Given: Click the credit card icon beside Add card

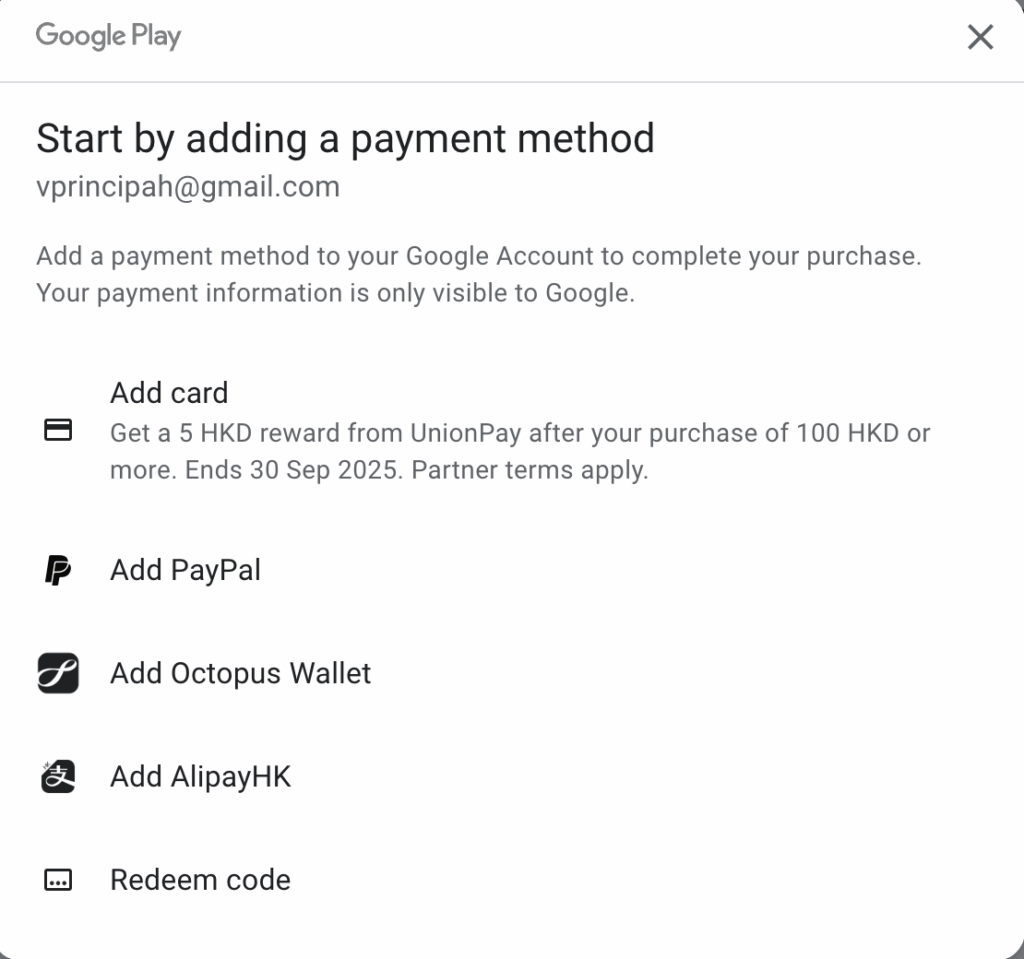Looking at the screenshot, I should [x=59, y=431].
